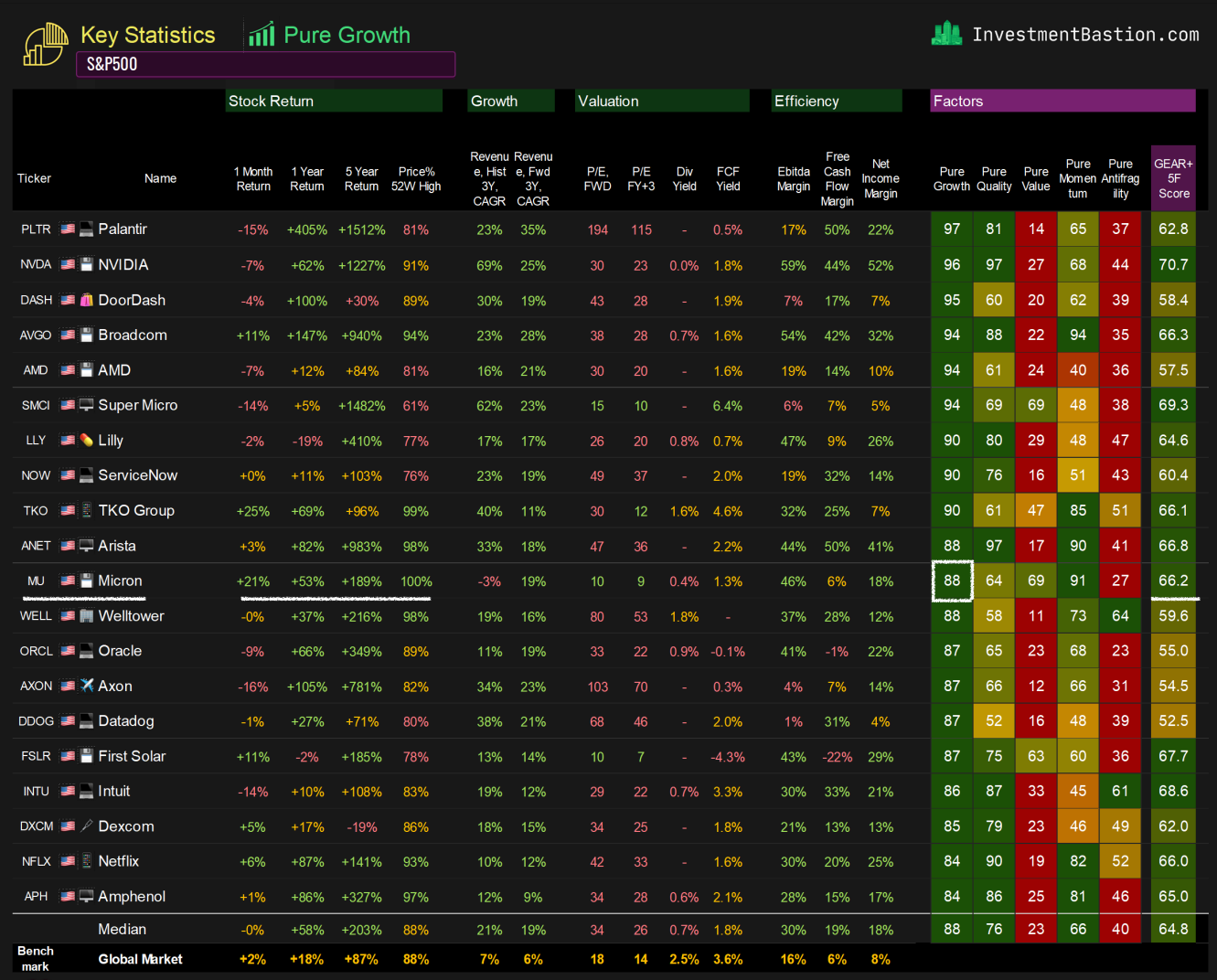
Task: Click the Datadog company logo icon
Action: 87,721
